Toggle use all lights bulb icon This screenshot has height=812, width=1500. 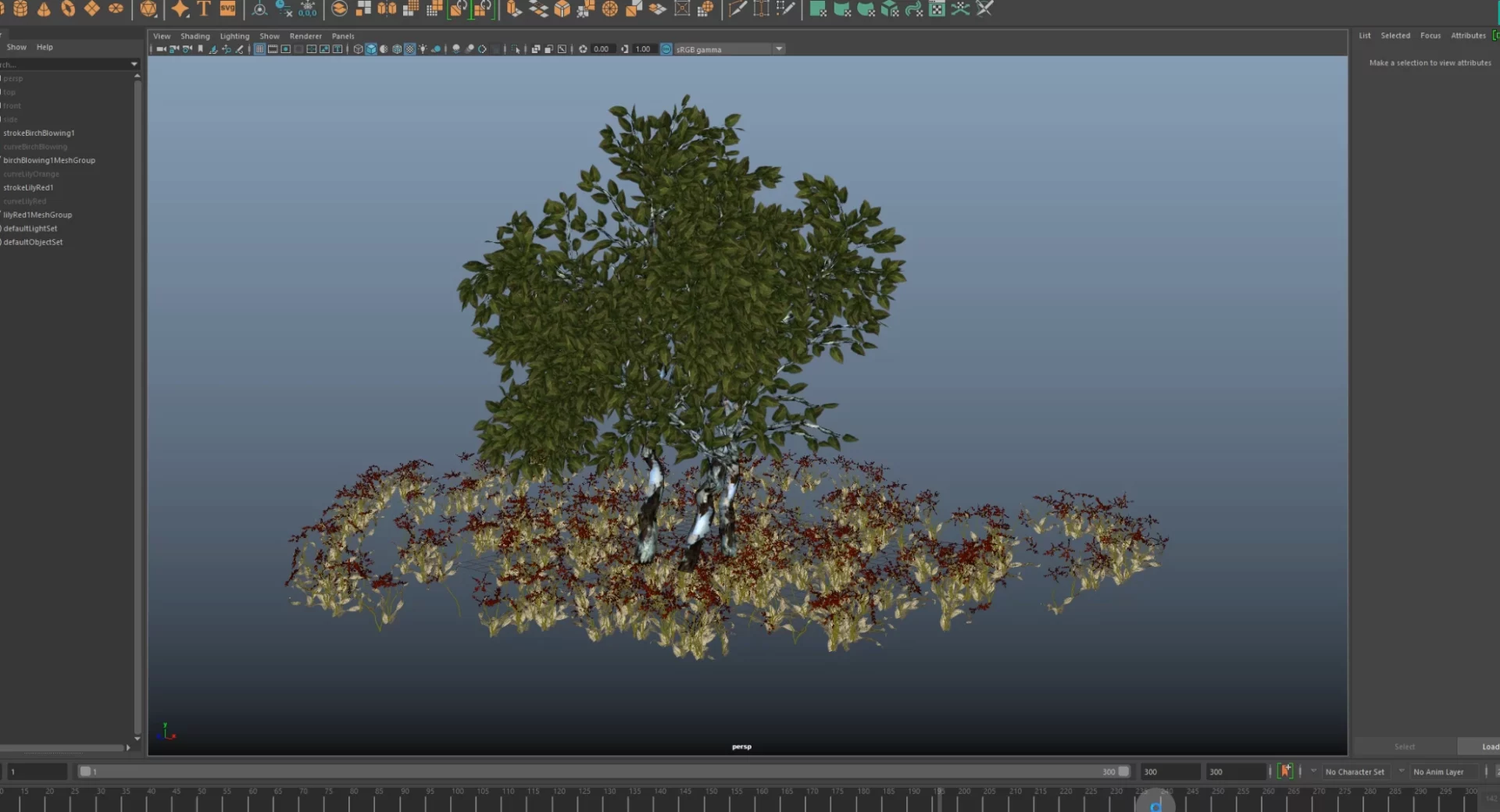423,49
